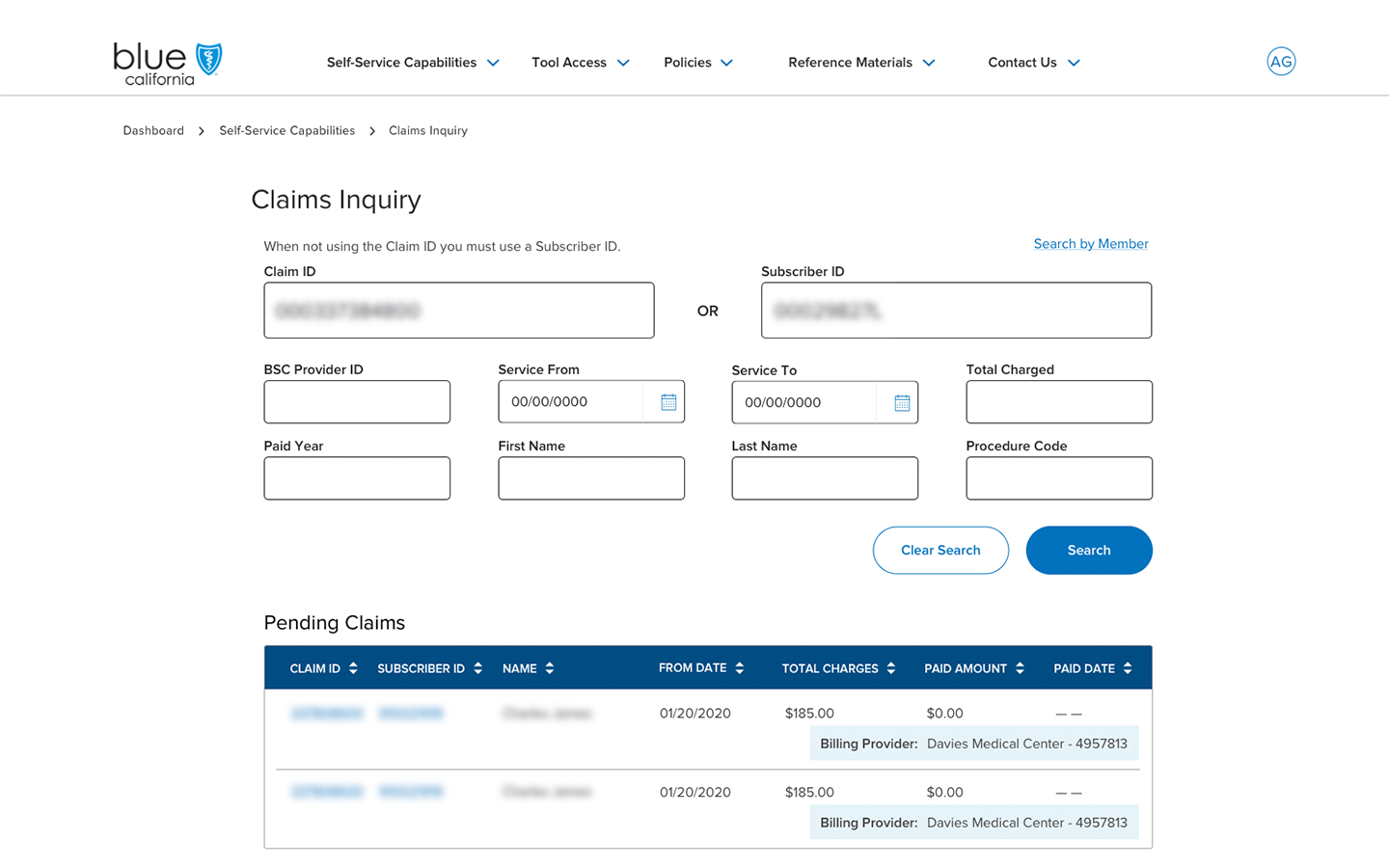Viewport: 1389px width, 868px height.
Task: Click the Clear Search button
Action: click(940, 550)
